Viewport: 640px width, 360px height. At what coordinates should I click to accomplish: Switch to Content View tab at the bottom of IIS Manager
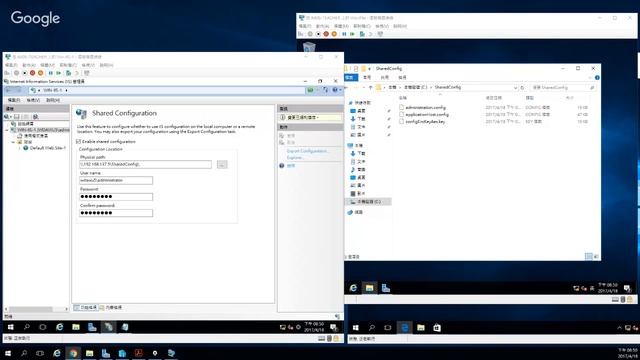tap(111, 307)
